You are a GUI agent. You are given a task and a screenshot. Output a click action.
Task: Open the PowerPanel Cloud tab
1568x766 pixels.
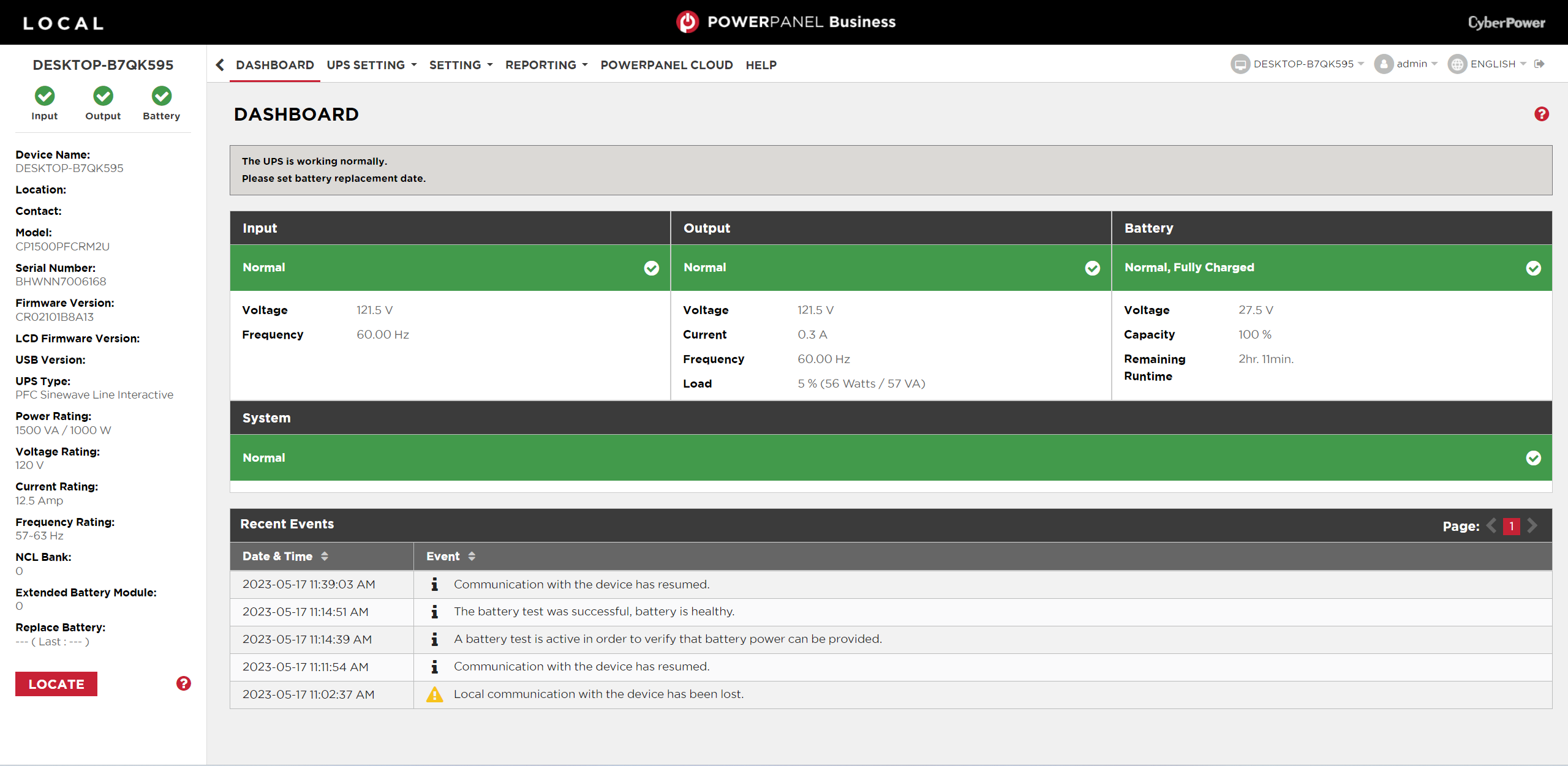point(666,65)
